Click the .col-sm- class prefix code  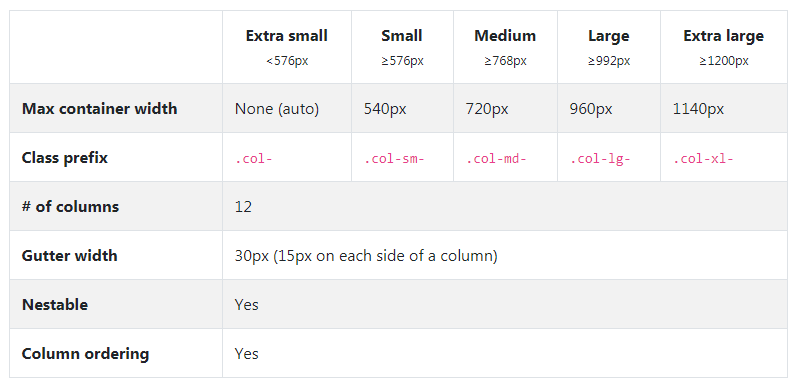coord(394,159)
